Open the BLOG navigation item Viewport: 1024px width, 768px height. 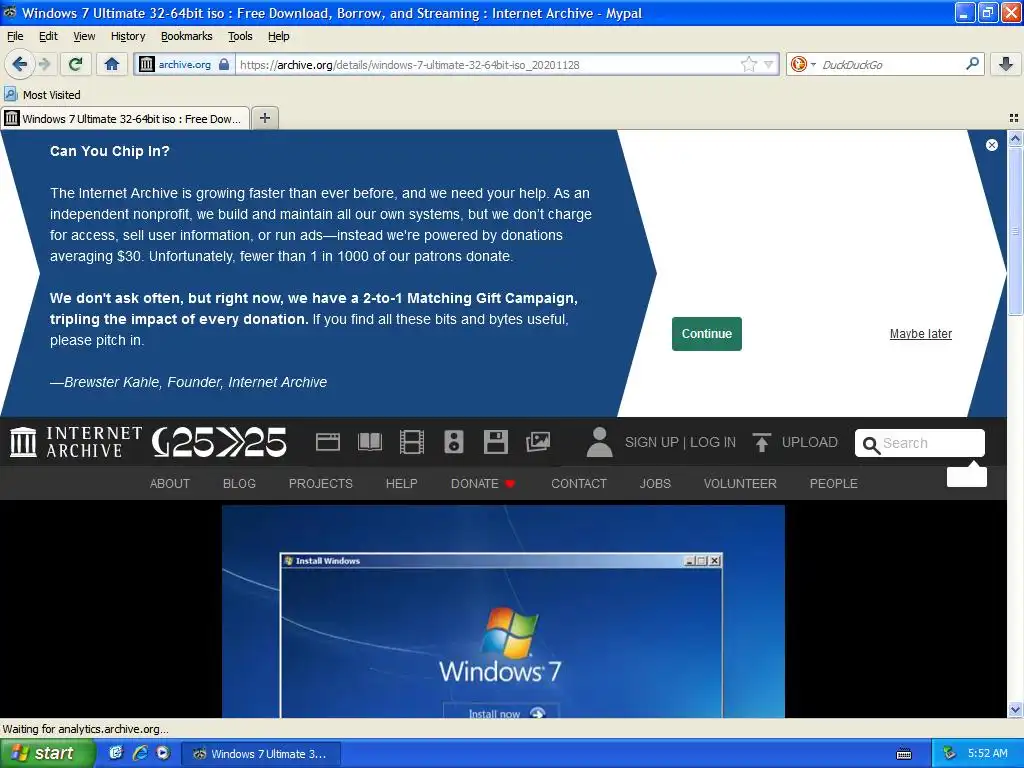click(239, 483)
